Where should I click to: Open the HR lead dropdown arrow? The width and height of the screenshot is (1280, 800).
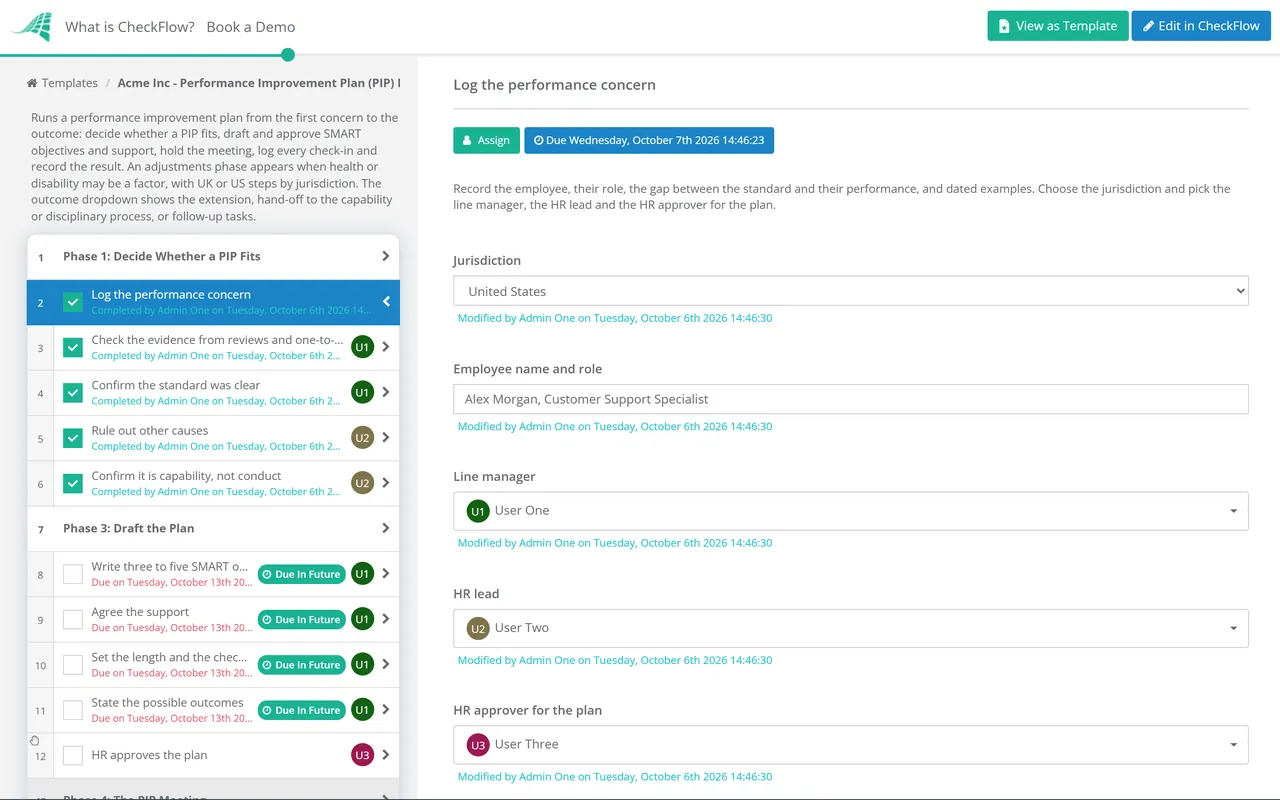tap(1233, 628)
